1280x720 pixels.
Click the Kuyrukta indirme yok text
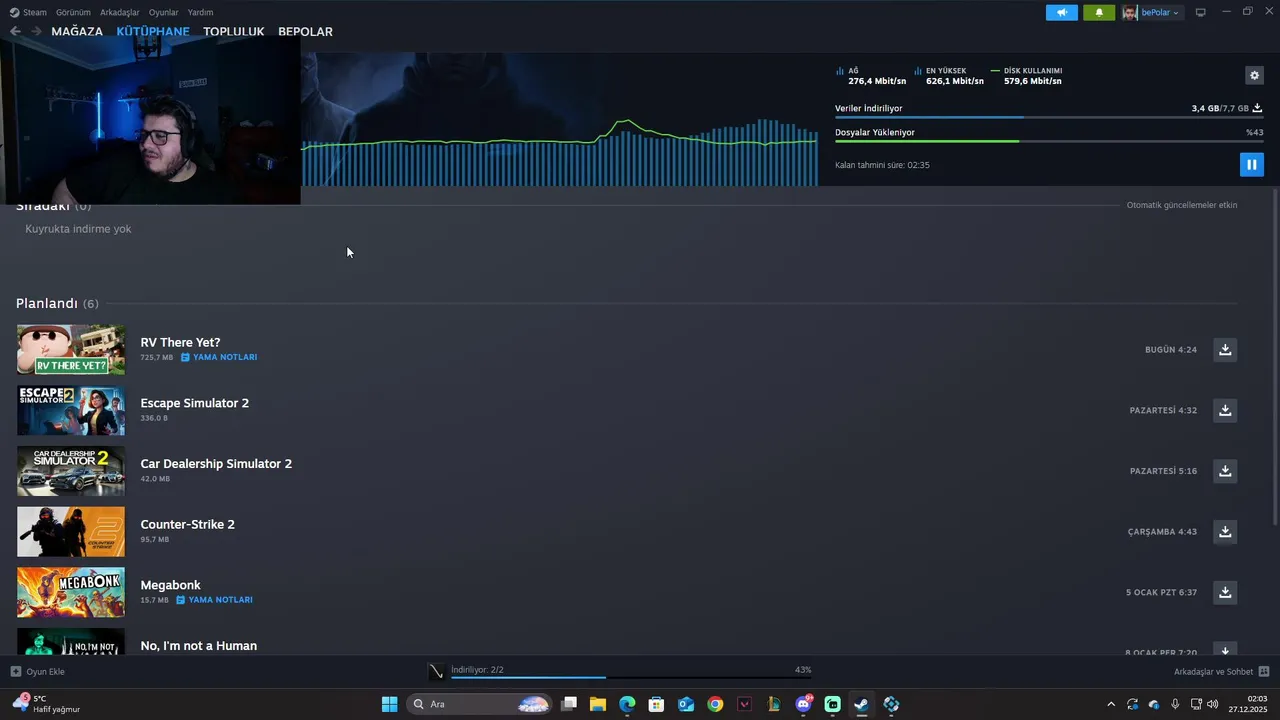point(78,229)
